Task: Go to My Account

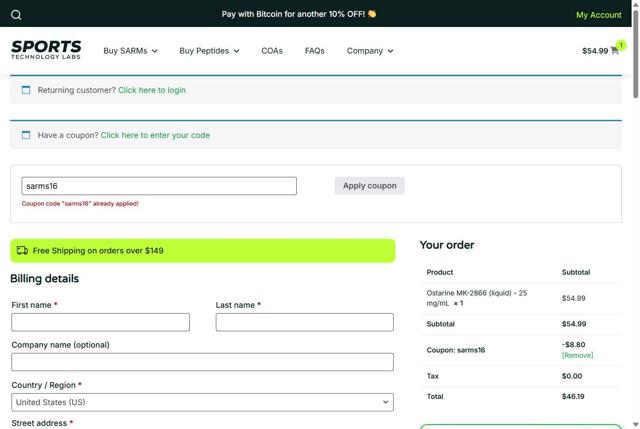Action: tap(599, 15)
